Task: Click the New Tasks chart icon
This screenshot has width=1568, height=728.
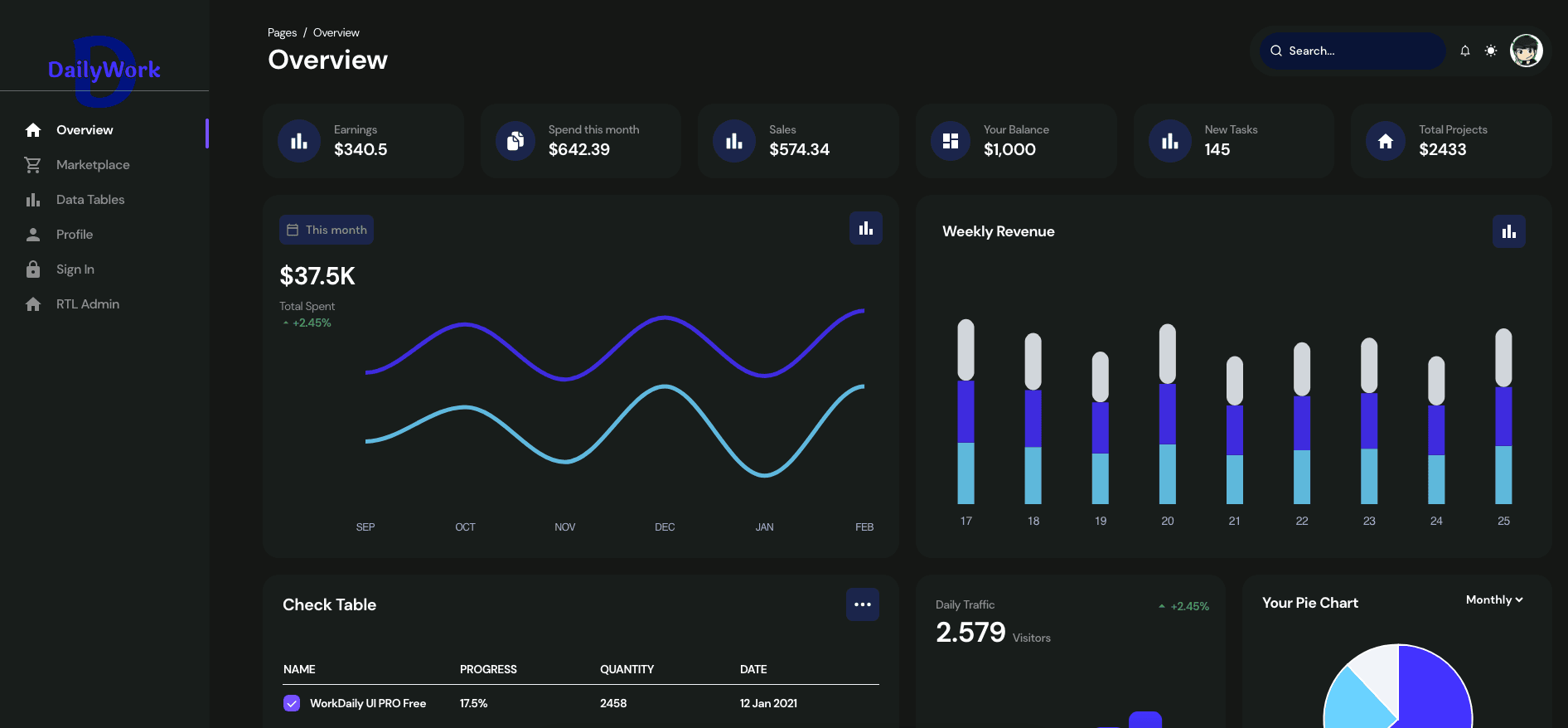Action: pyautogui.click(x=1170, y=141)
